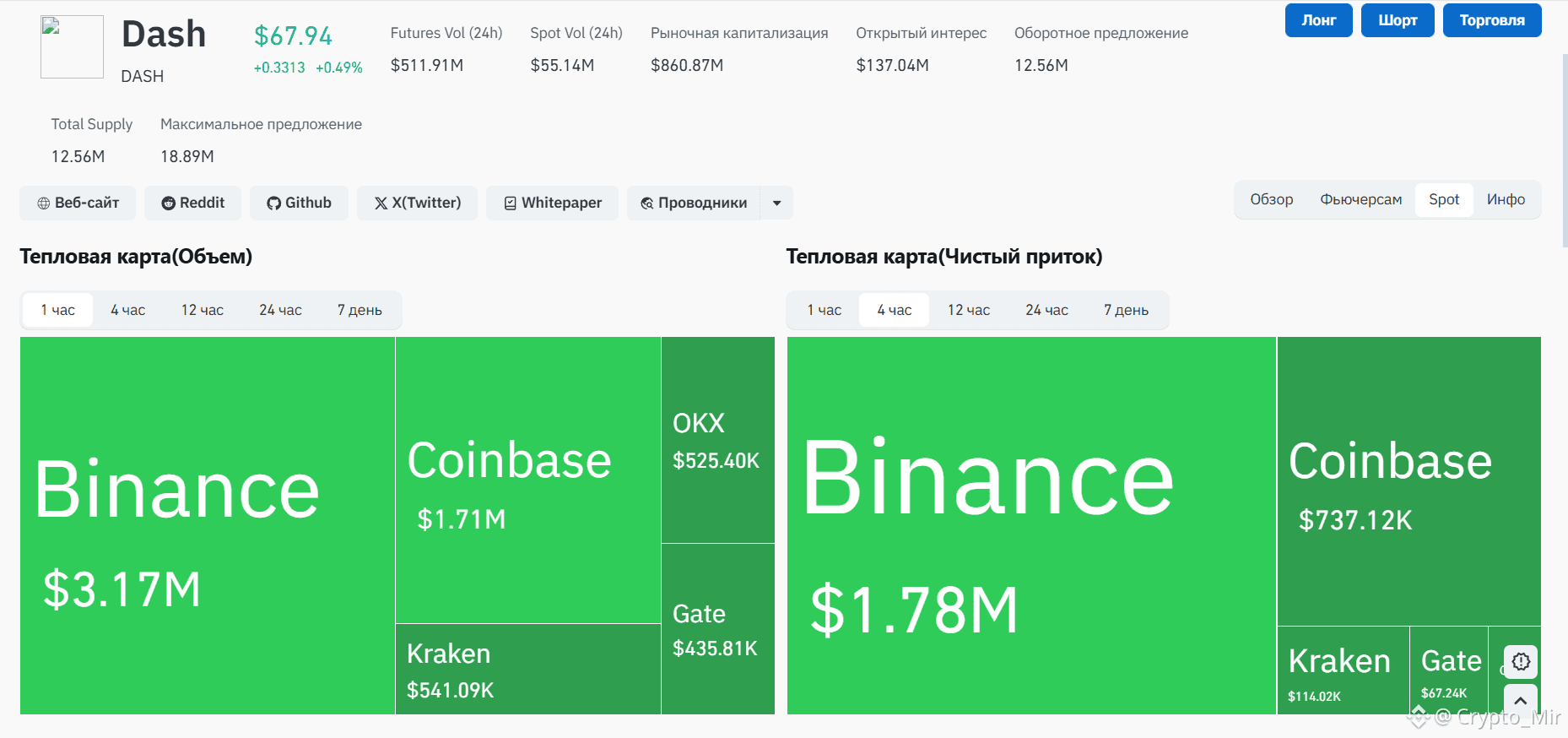The height and width of the screenshot is (738, 1568).
Task: Select 7 день for net inflow heatmap
Action: pos(1127,310)
